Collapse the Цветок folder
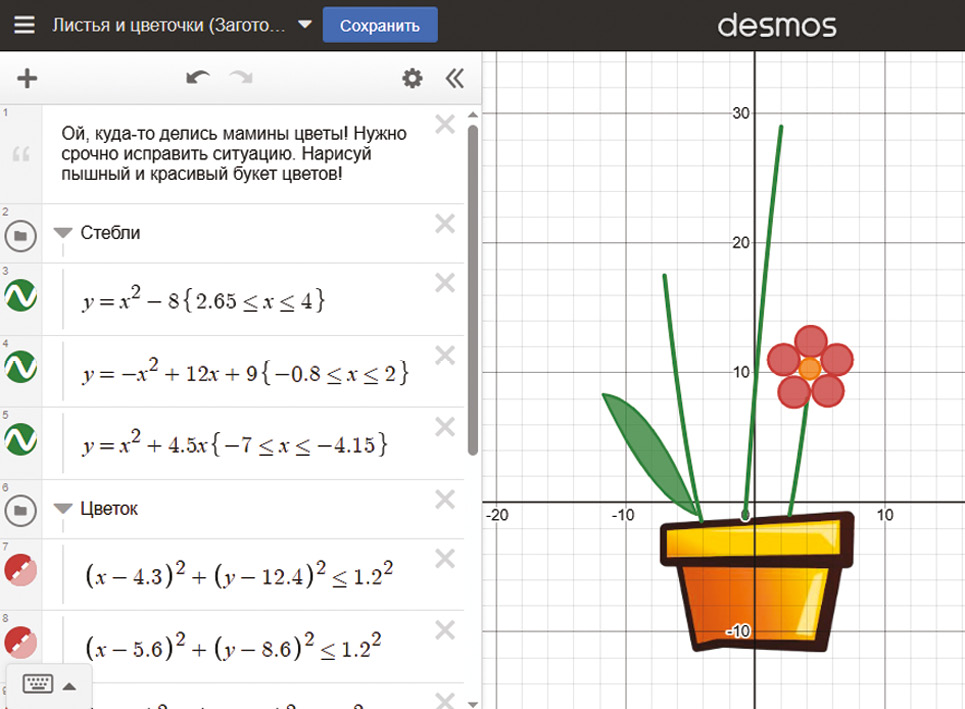Screen dimensions: 965x709 point(63,509)
